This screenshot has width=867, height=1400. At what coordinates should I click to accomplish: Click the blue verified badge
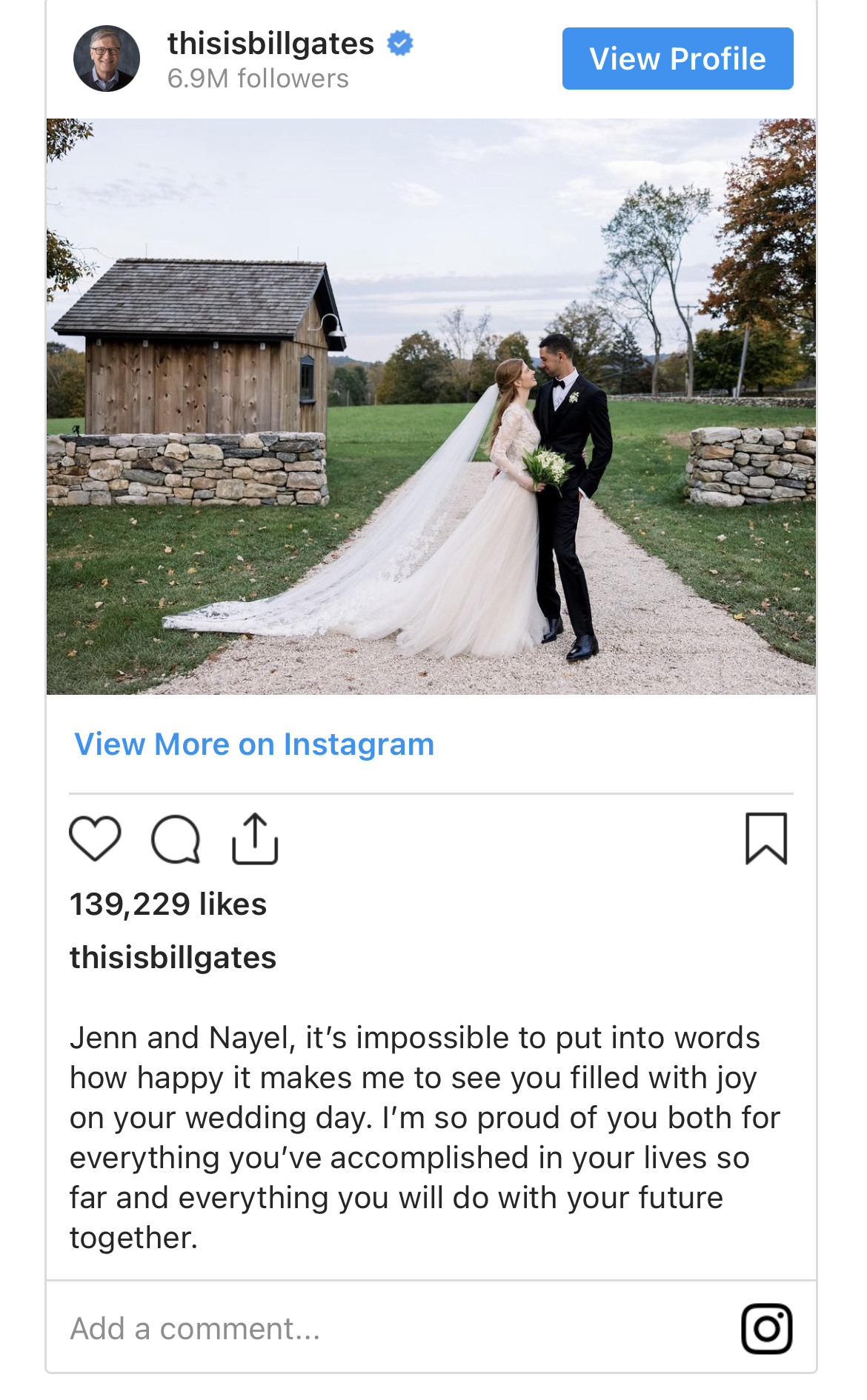point(400,44)
